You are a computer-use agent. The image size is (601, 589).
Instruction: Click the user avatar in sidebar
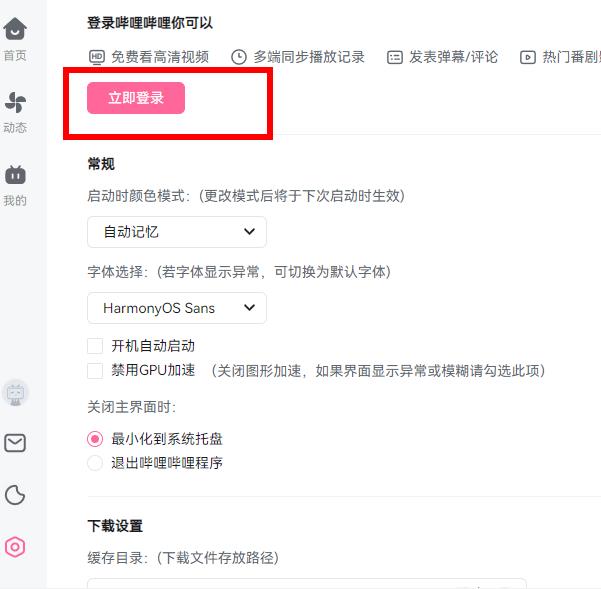(15, 392)
